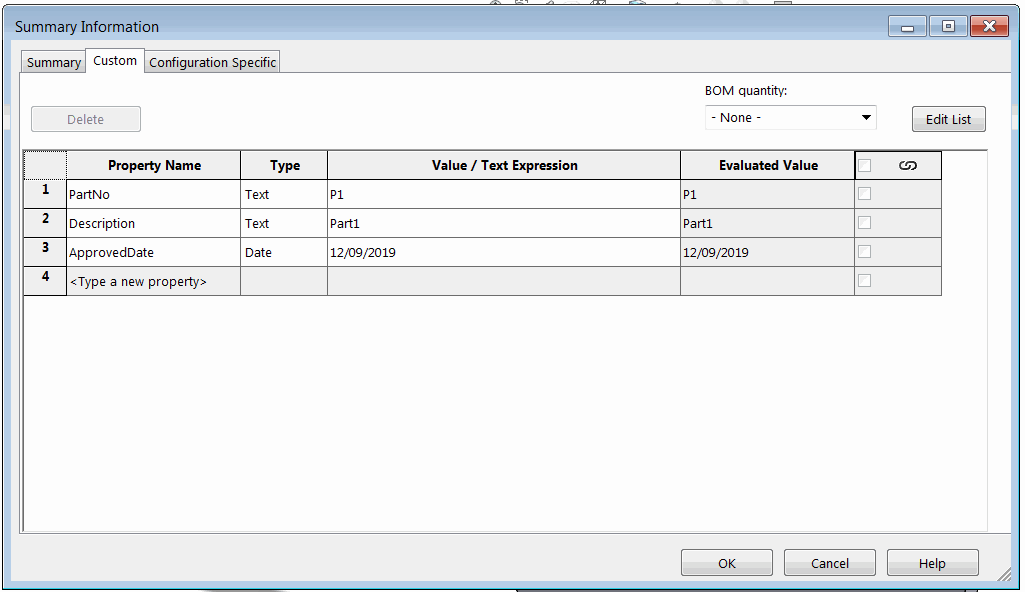This screenshot has height=592, width=1025.
Task: Open the BOM quantity dropdown
Action: pyautogui.click(x=866, y=116)
